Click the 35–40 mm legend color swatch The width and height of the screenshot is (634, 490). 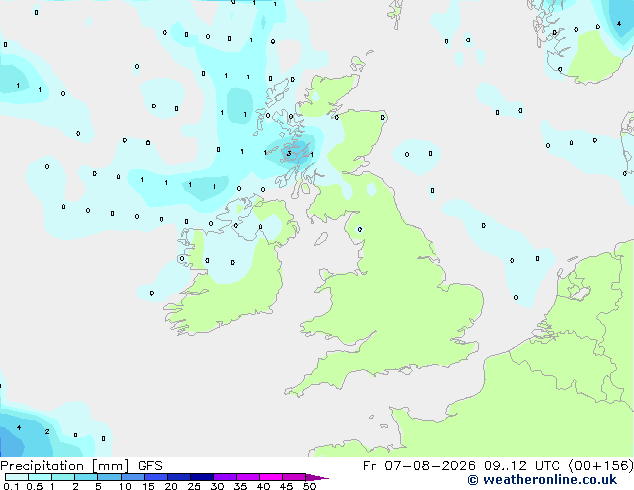point(247,477)
